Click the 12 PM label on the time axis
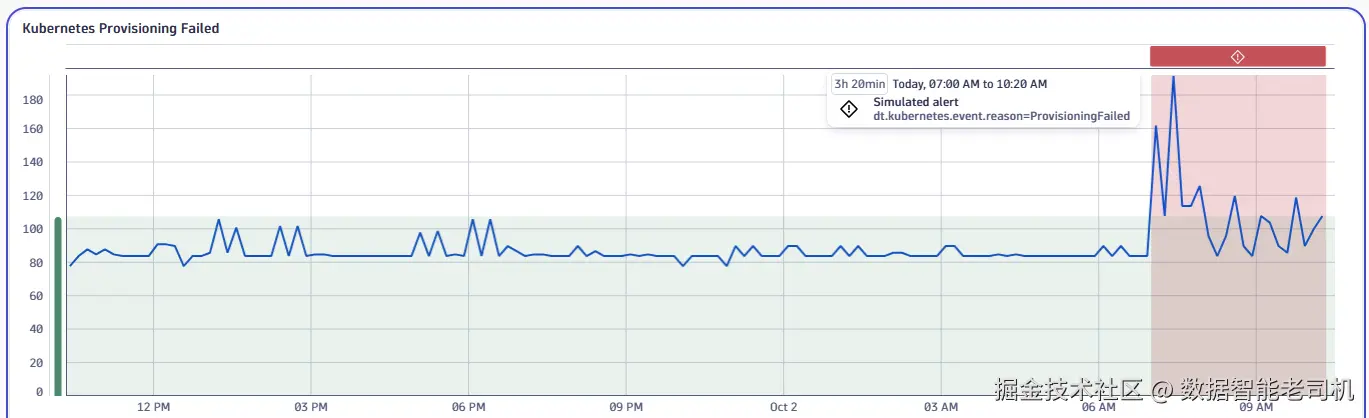 point(153,407)
